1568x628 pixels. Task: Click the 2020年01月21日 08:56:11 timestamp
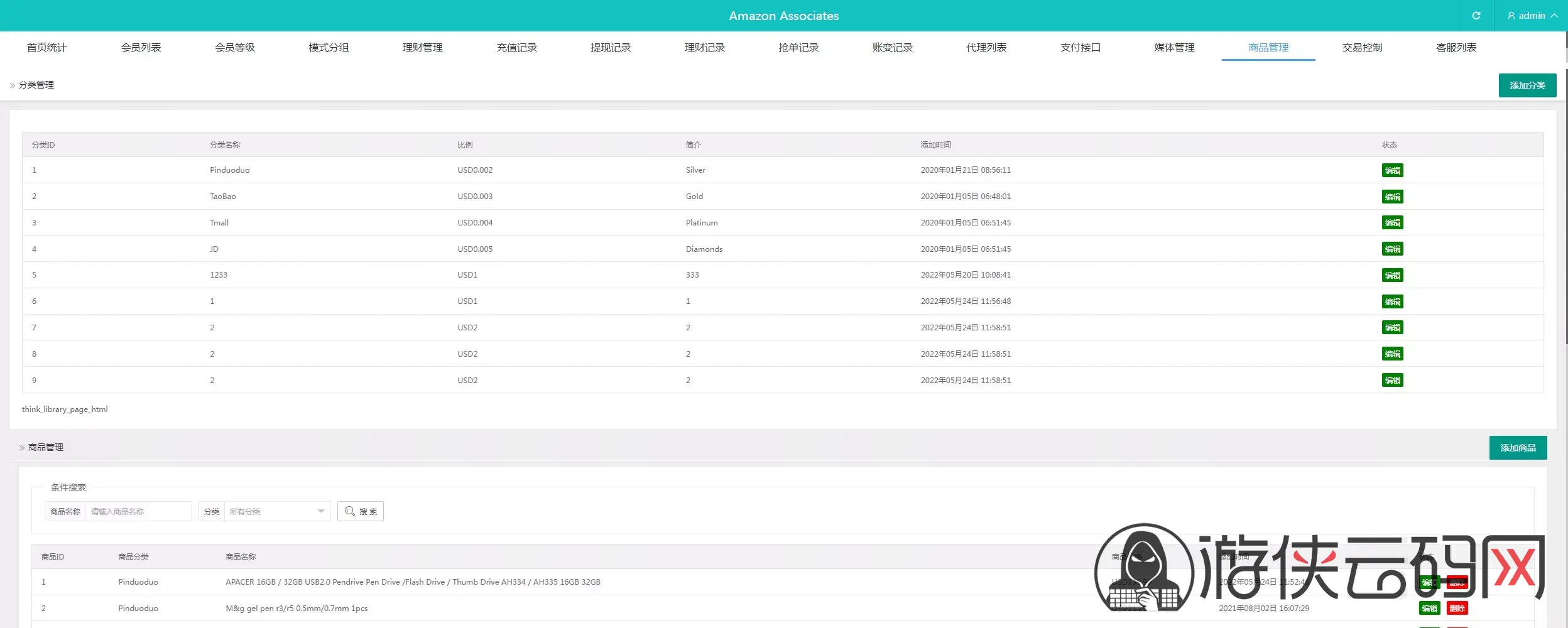click(x=966, y=170)
